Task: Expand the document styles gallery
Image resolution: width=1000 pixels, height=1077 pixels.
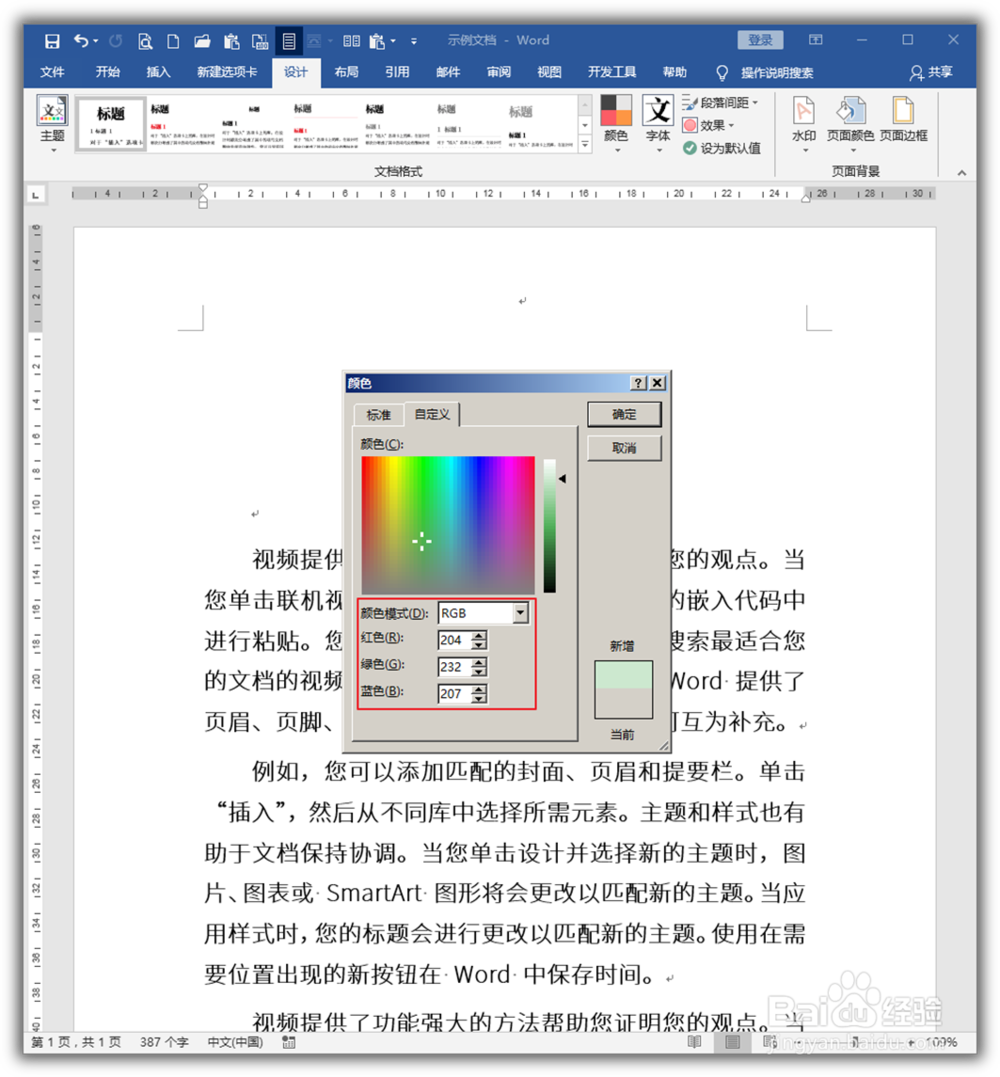Action: [583, 143]
